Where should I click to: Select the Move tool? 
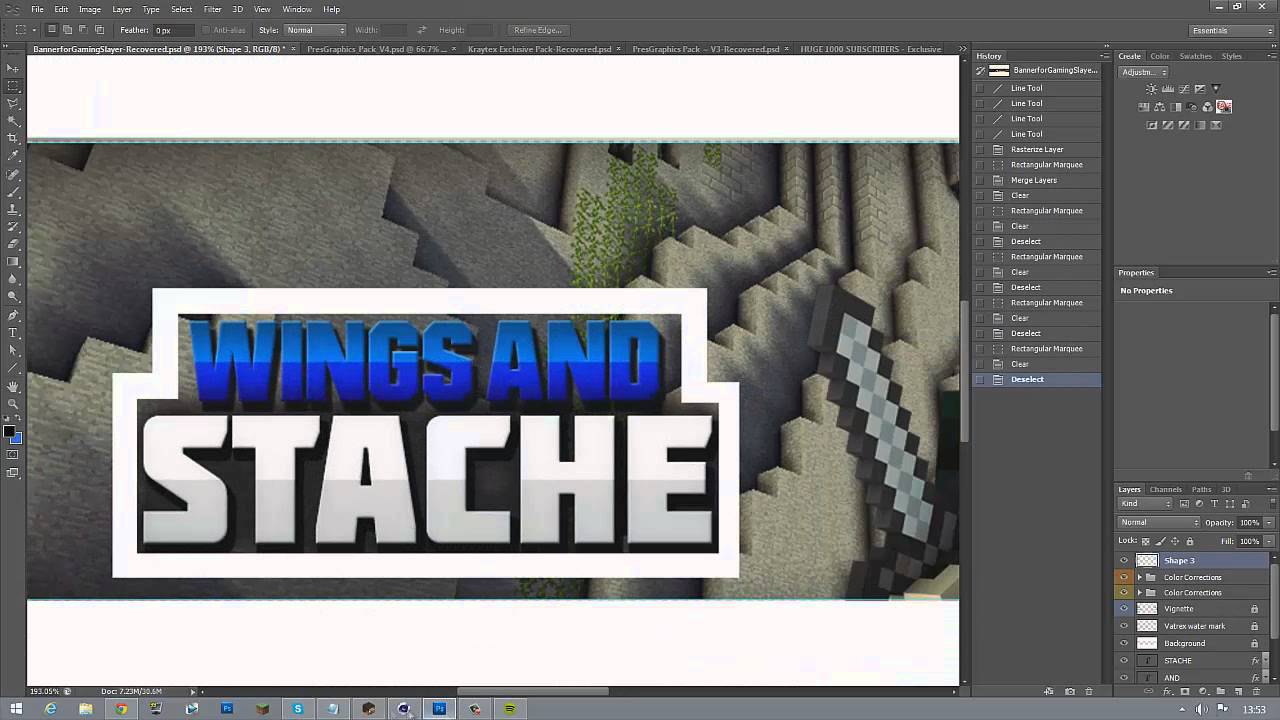tap(13, 68)
